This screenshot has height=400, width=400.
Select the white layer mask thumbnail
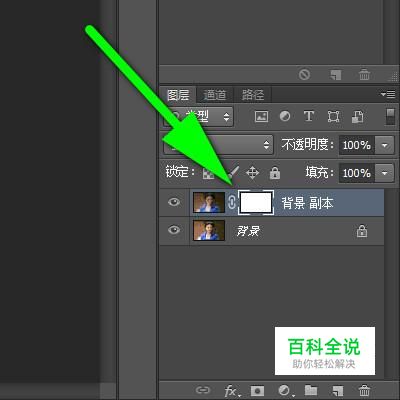(x=256, y=202)
